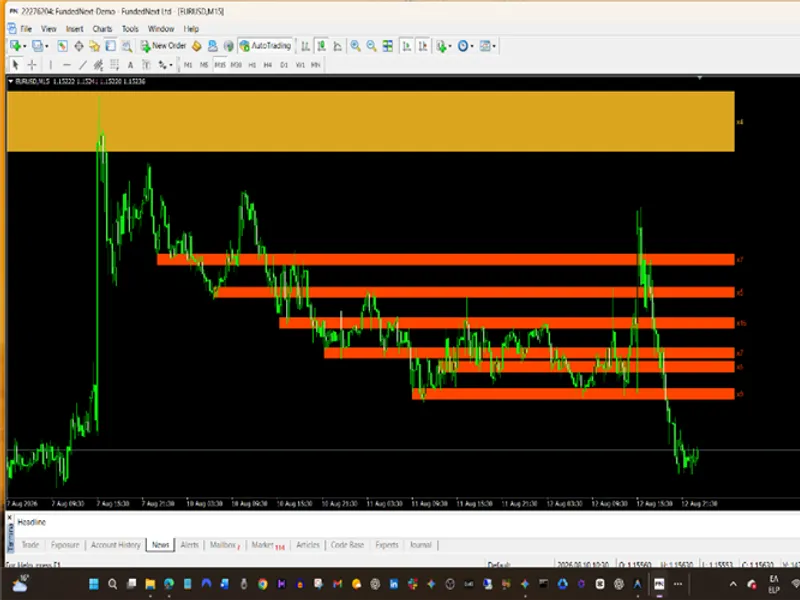
Task: Select the chart shift triangle marker
Action: pyautogui.click(x=699, y=78)
